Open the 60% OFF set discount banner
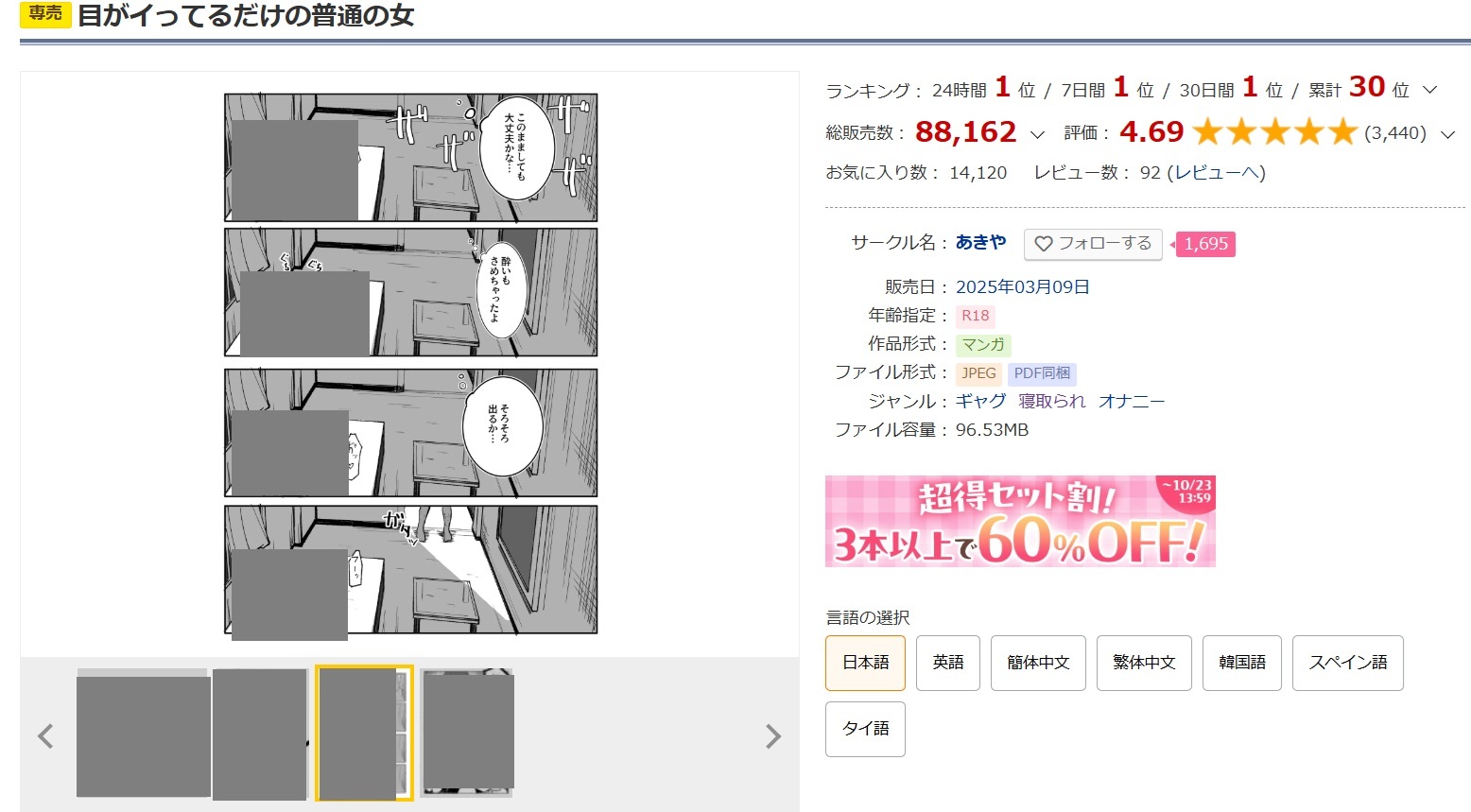 pos(1020,521)
